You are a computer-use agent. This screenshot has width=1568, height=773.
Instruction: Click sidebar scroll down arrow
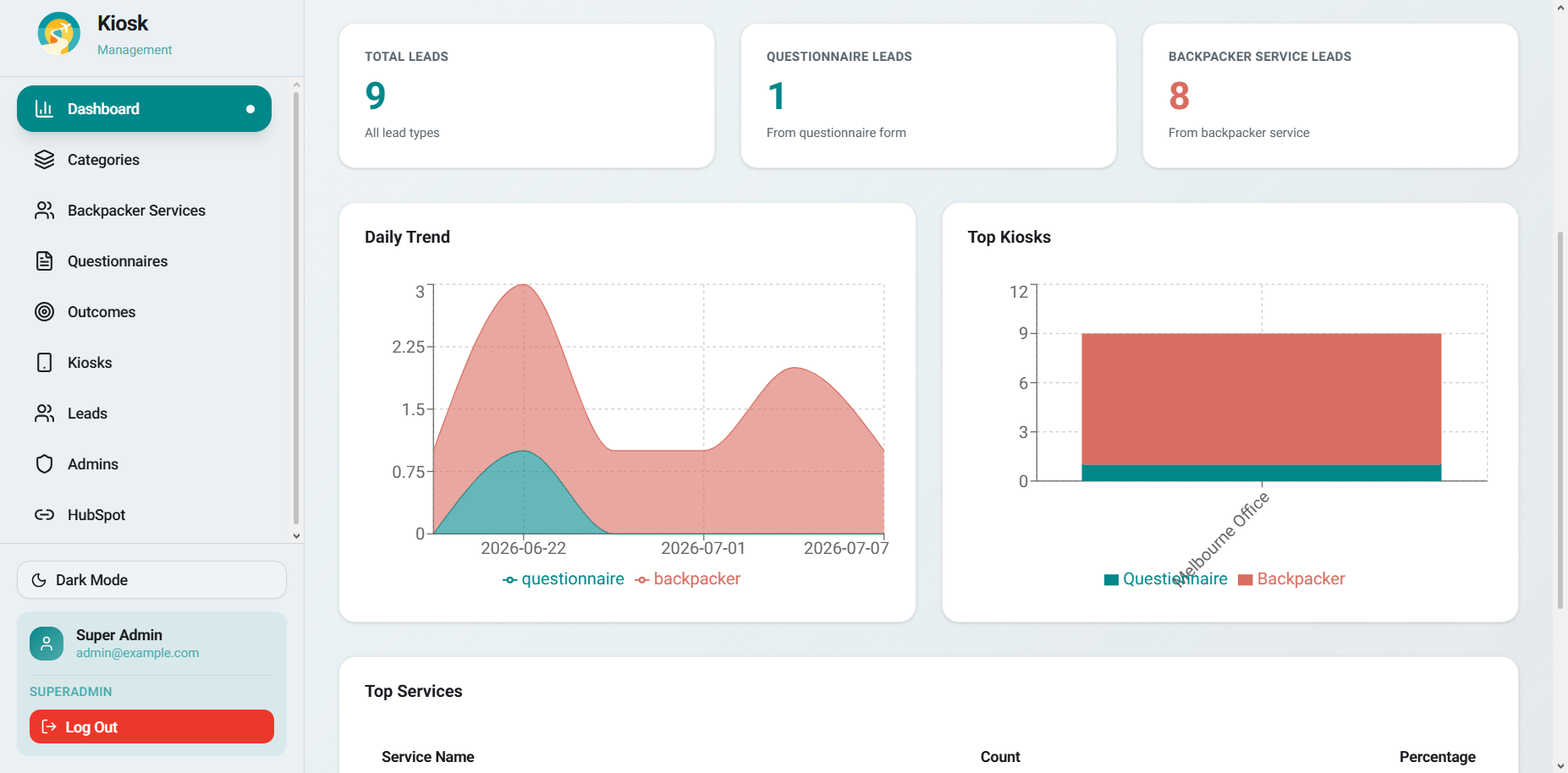click(x=296, y=535)
